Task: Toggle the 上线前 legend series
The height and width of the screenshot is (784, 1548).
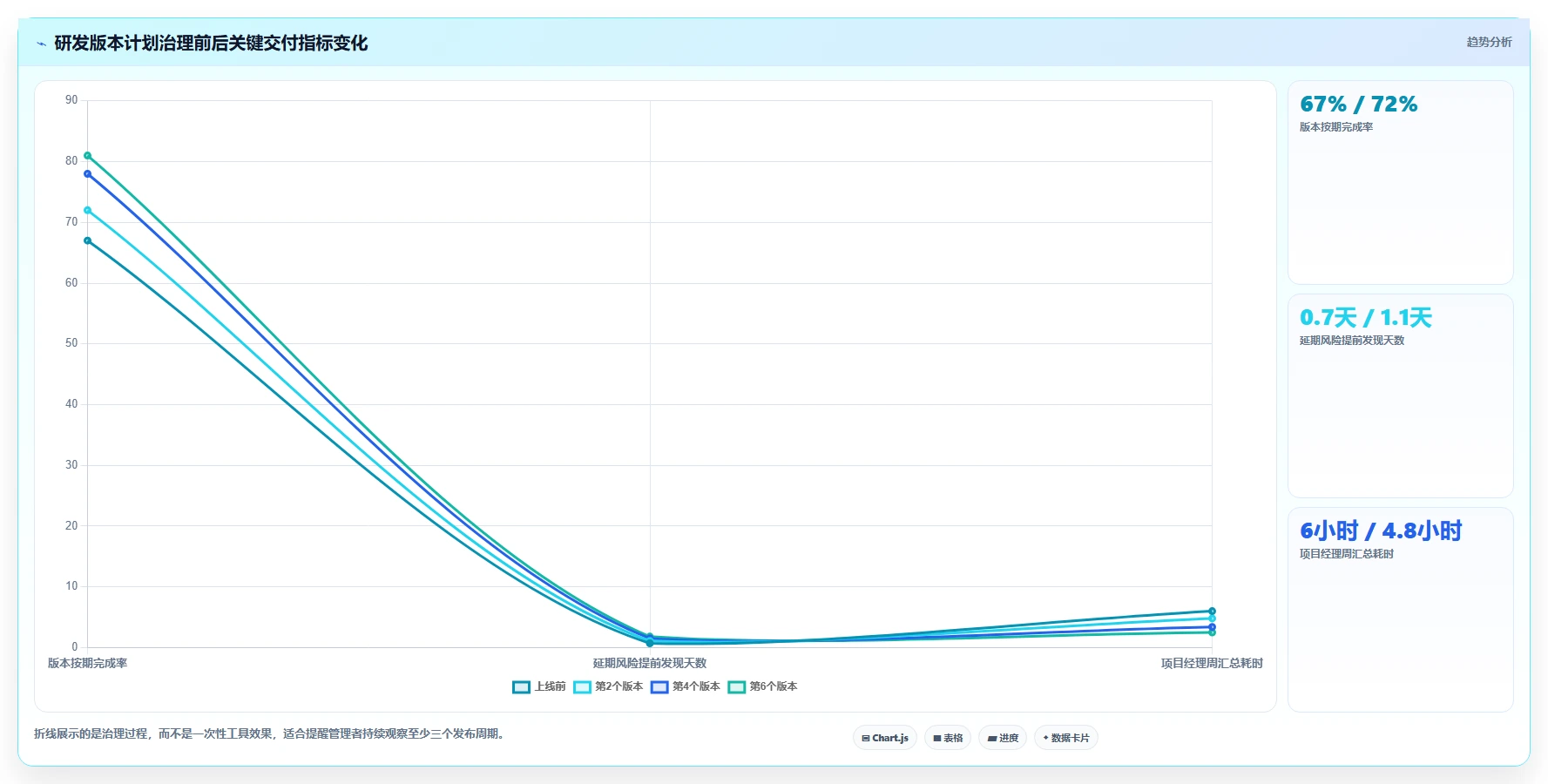Action: click(539, 686)
